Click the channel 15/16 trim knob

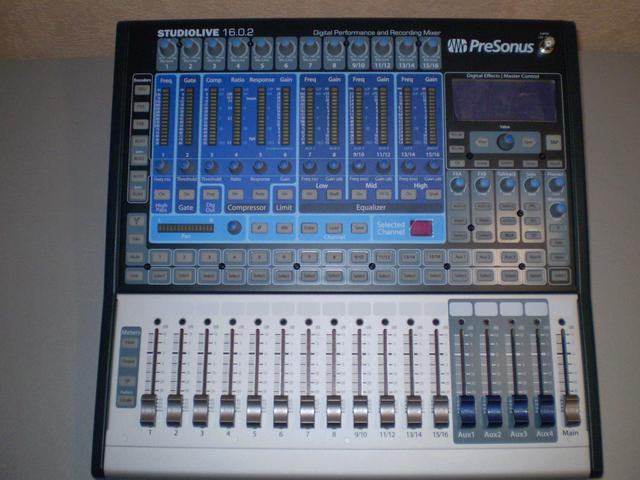coord(431,47)
